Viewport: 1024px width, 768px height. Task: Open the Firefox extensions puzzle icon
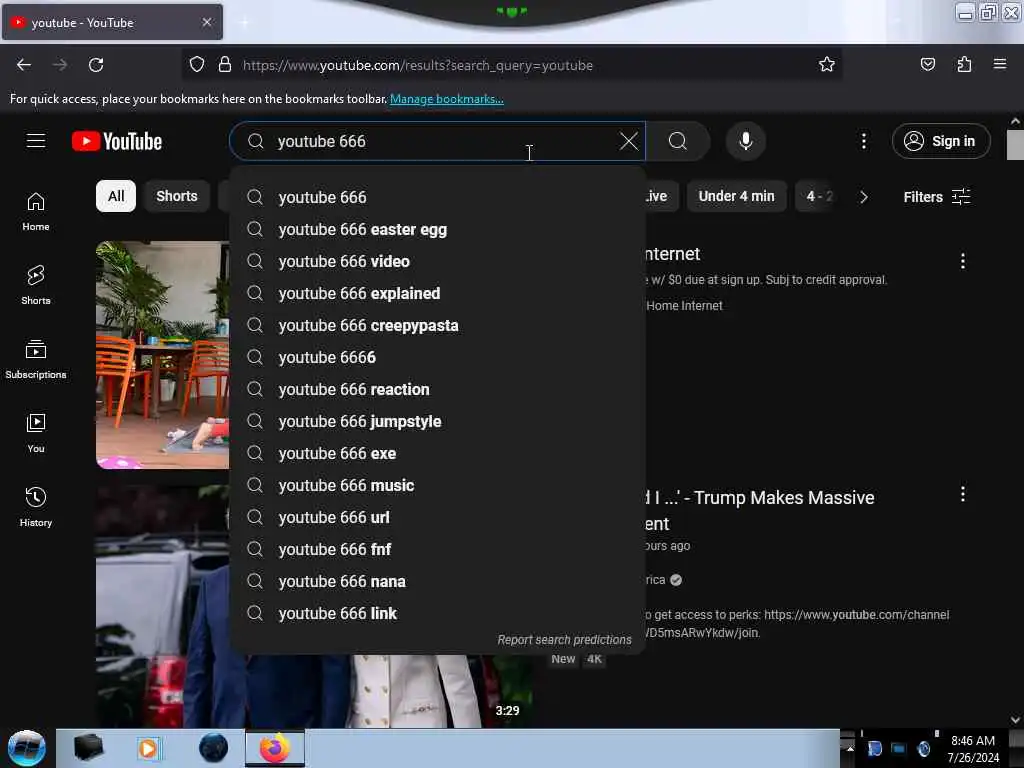point(964,64)
